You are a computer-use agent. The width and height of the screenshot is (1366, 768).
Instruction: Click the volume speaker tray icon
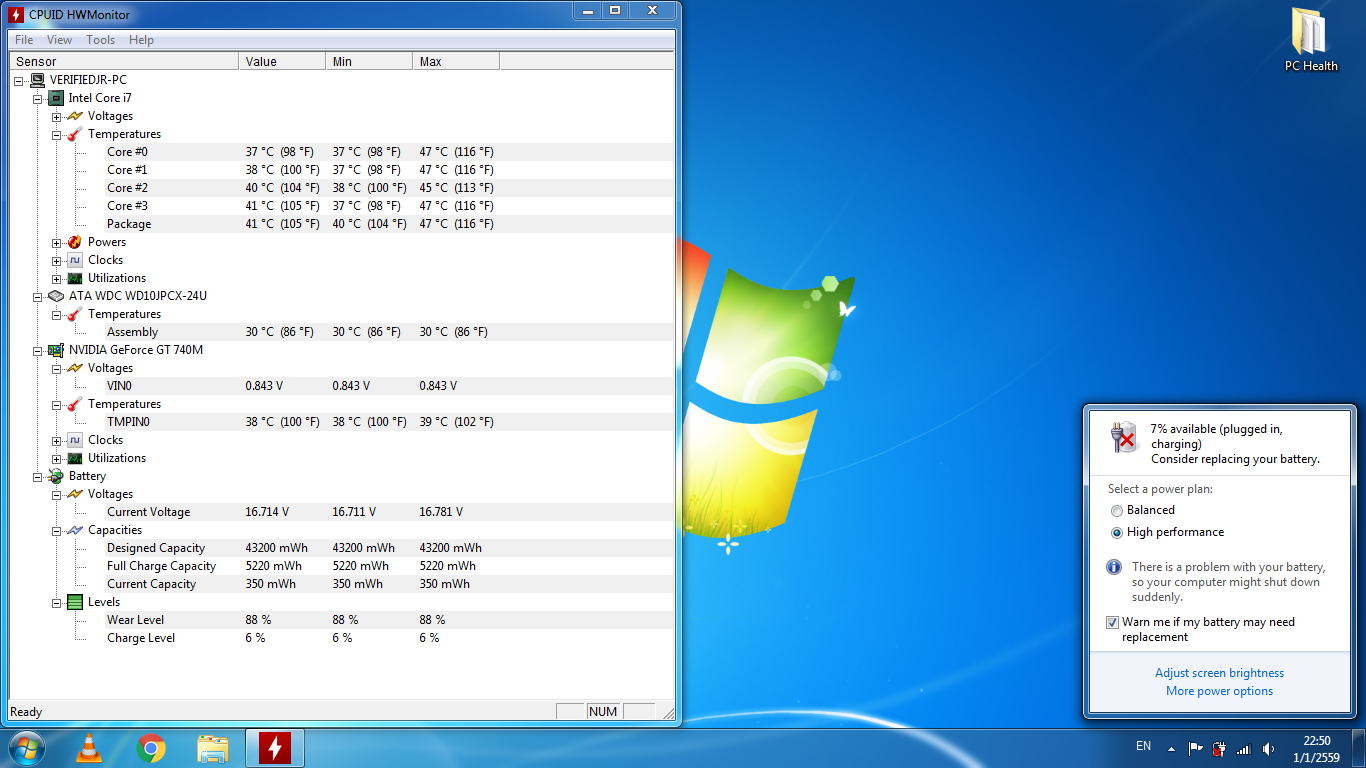point(1269,748)
